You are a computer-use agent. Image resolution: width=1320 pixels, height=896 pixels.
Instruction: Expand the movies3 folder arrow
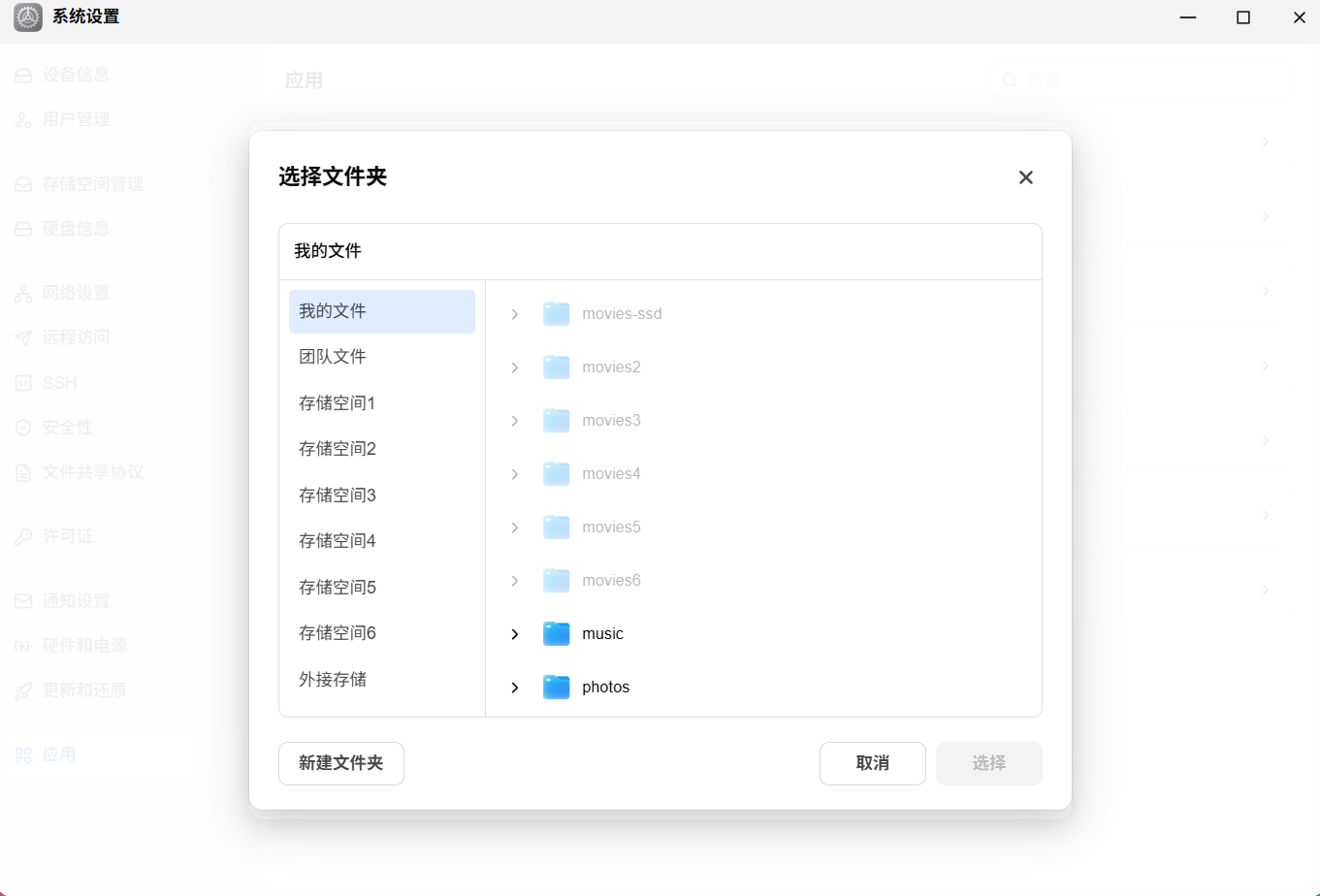[515, 421]
